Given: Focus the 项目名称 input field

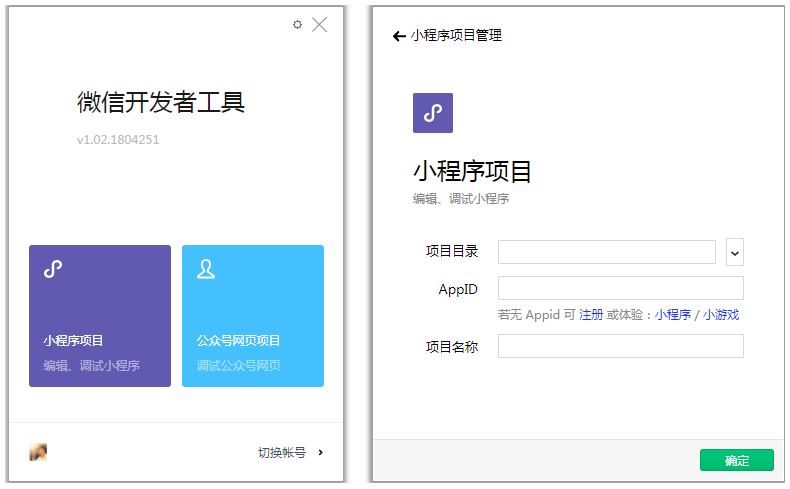Looking at the screenshot, I should click(x=621, y=346).
